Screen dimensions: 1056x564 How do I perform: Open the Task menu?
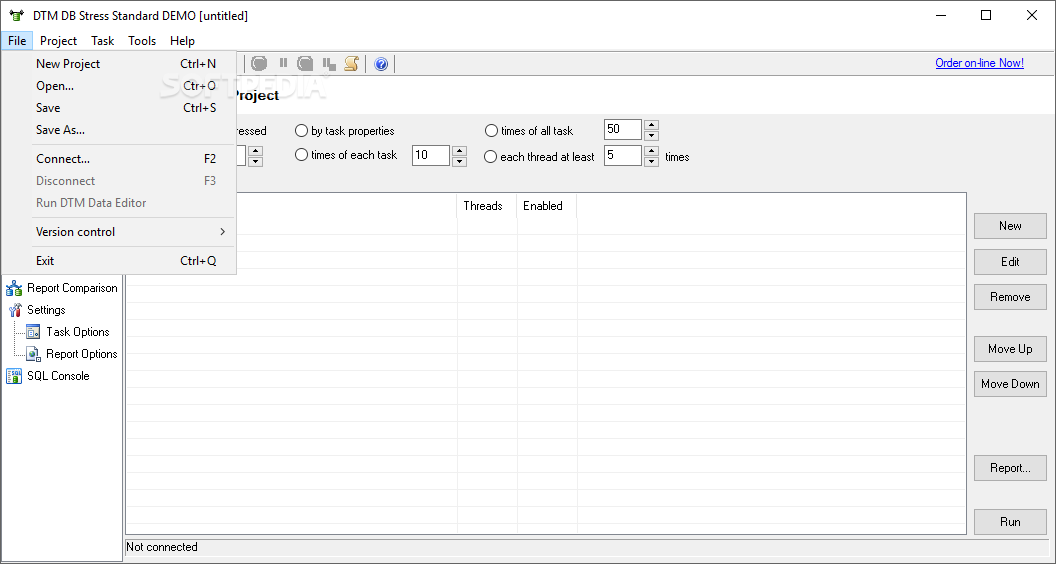click(102, 40)
